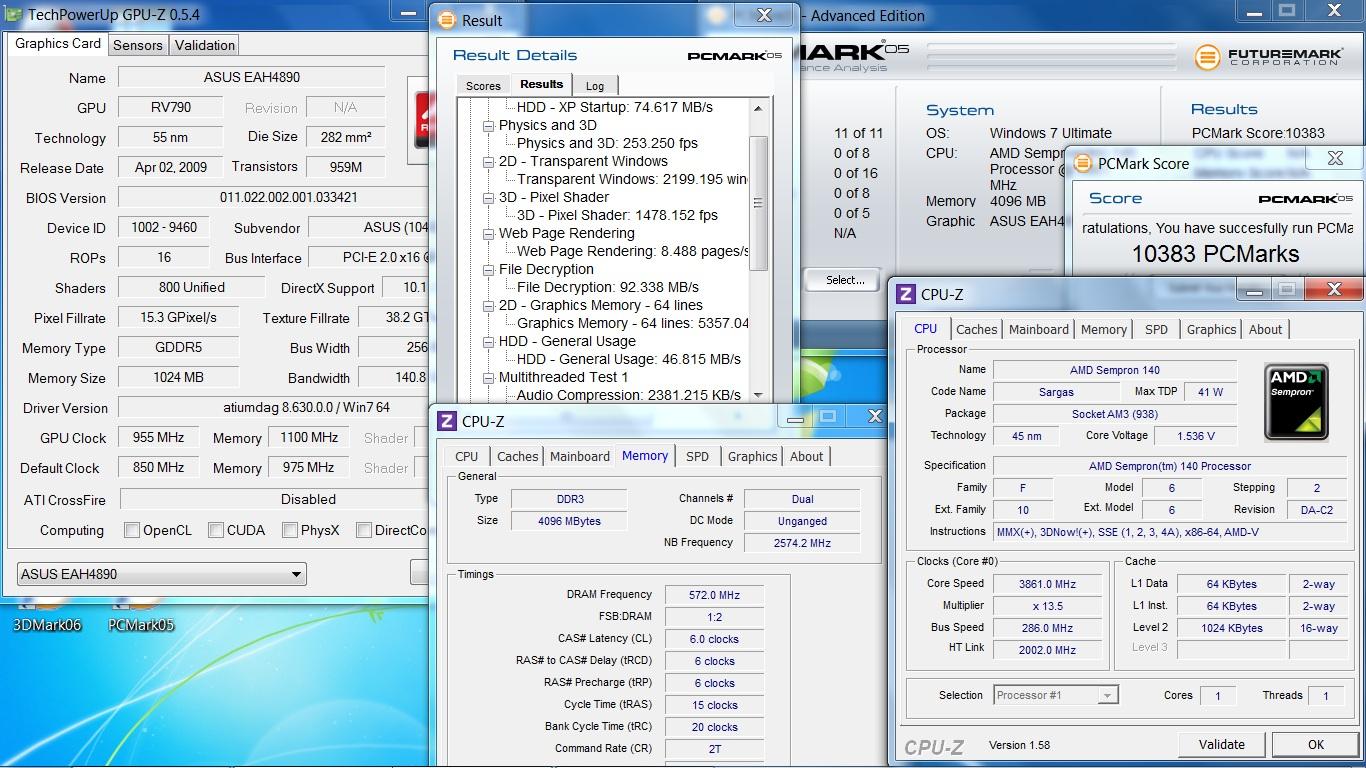This screenshot has height=768, width=1366.
Task: Collapse the 2D - Transparent Windows node
Action: pyautogui.click(x=489, y=162)
